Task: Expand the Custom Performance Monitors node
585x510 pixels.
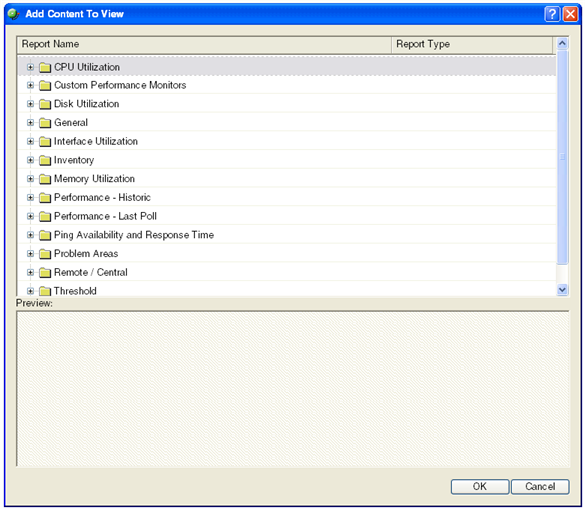Action: [31, 85]
